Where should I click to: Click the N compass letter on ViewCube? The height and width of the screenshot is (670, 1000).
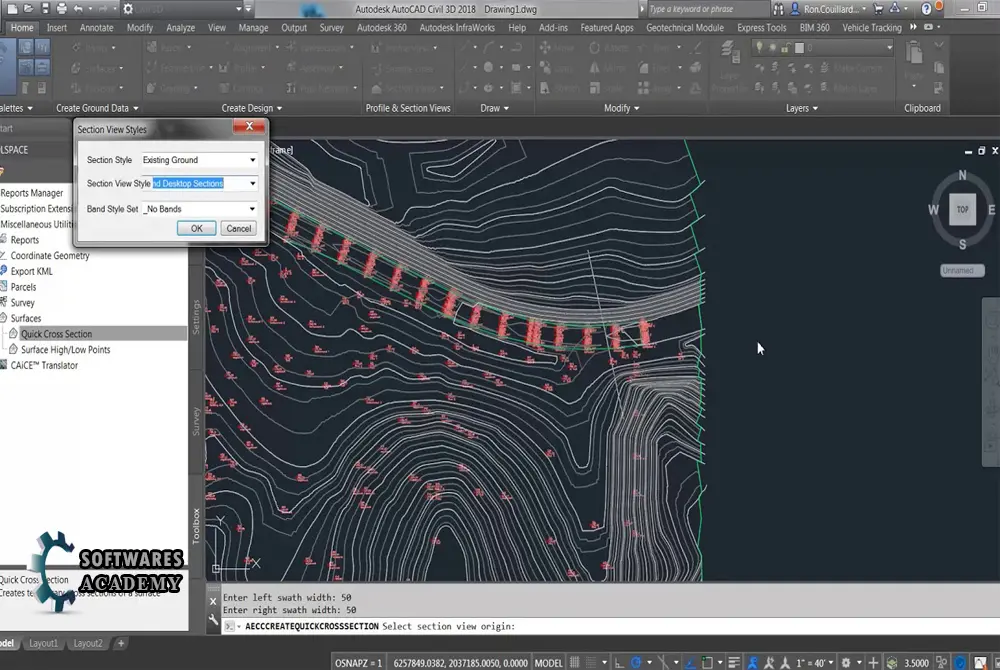click(962, 175)
